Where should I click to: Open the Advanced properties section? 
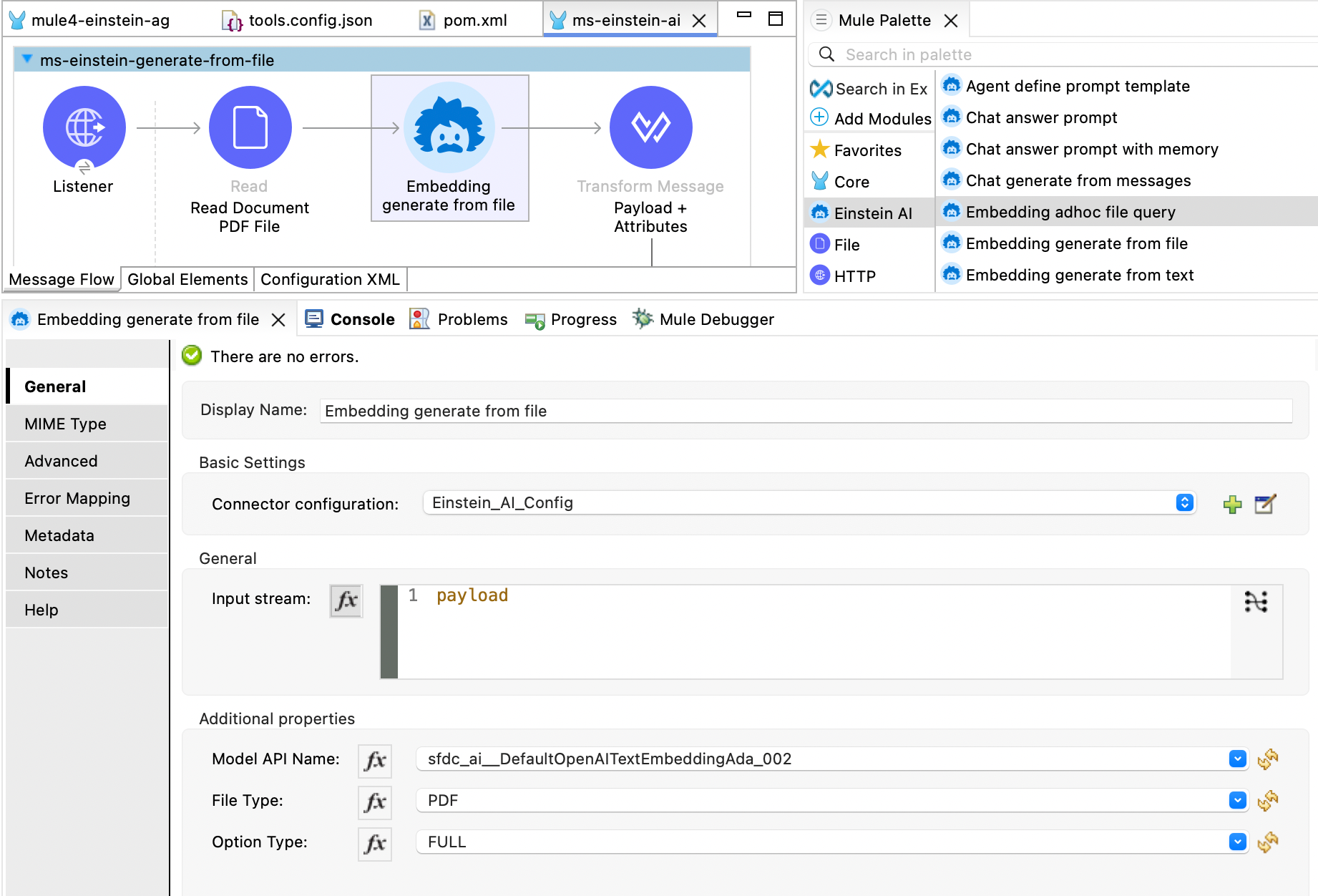[87, 461]
